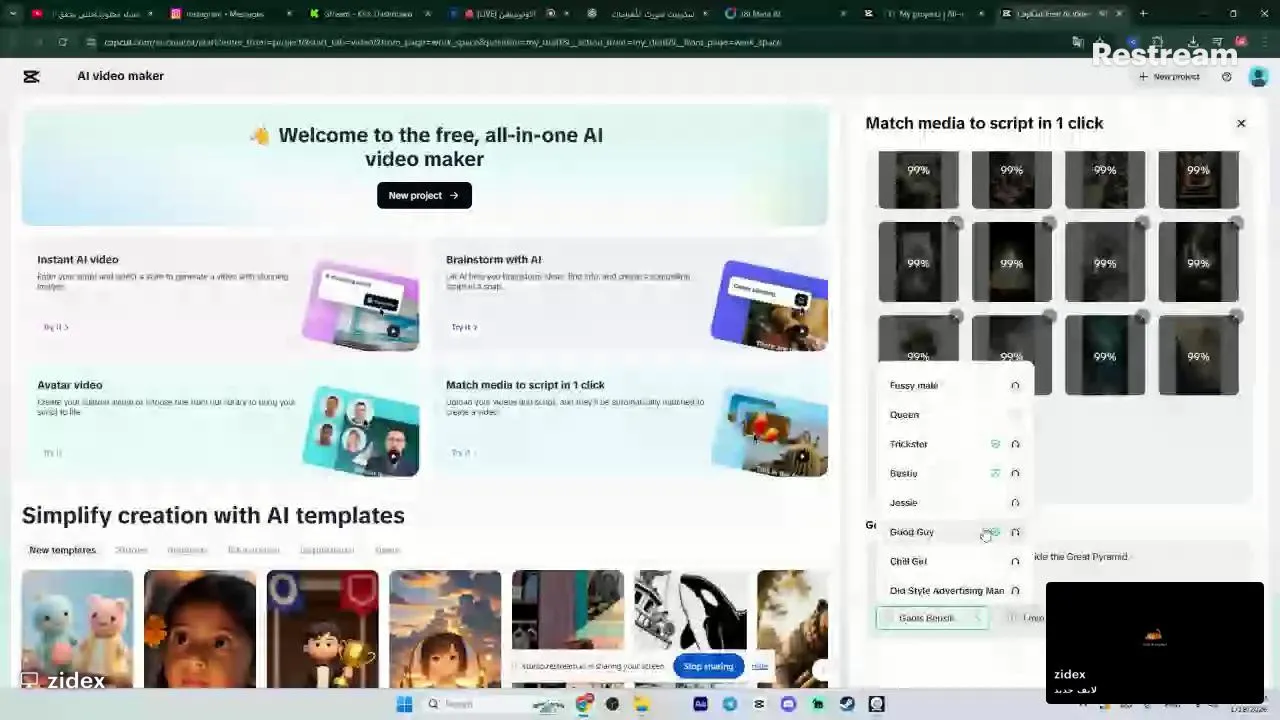Switch to the Meta AI browser tab
The height and width of the screenshot is (720, 1280).
coord(785,14)
